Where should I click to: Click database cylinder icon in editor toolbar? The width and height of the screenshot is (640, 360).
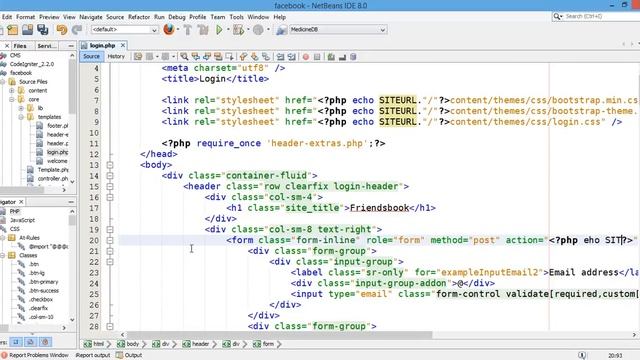(x=353, y=57)
